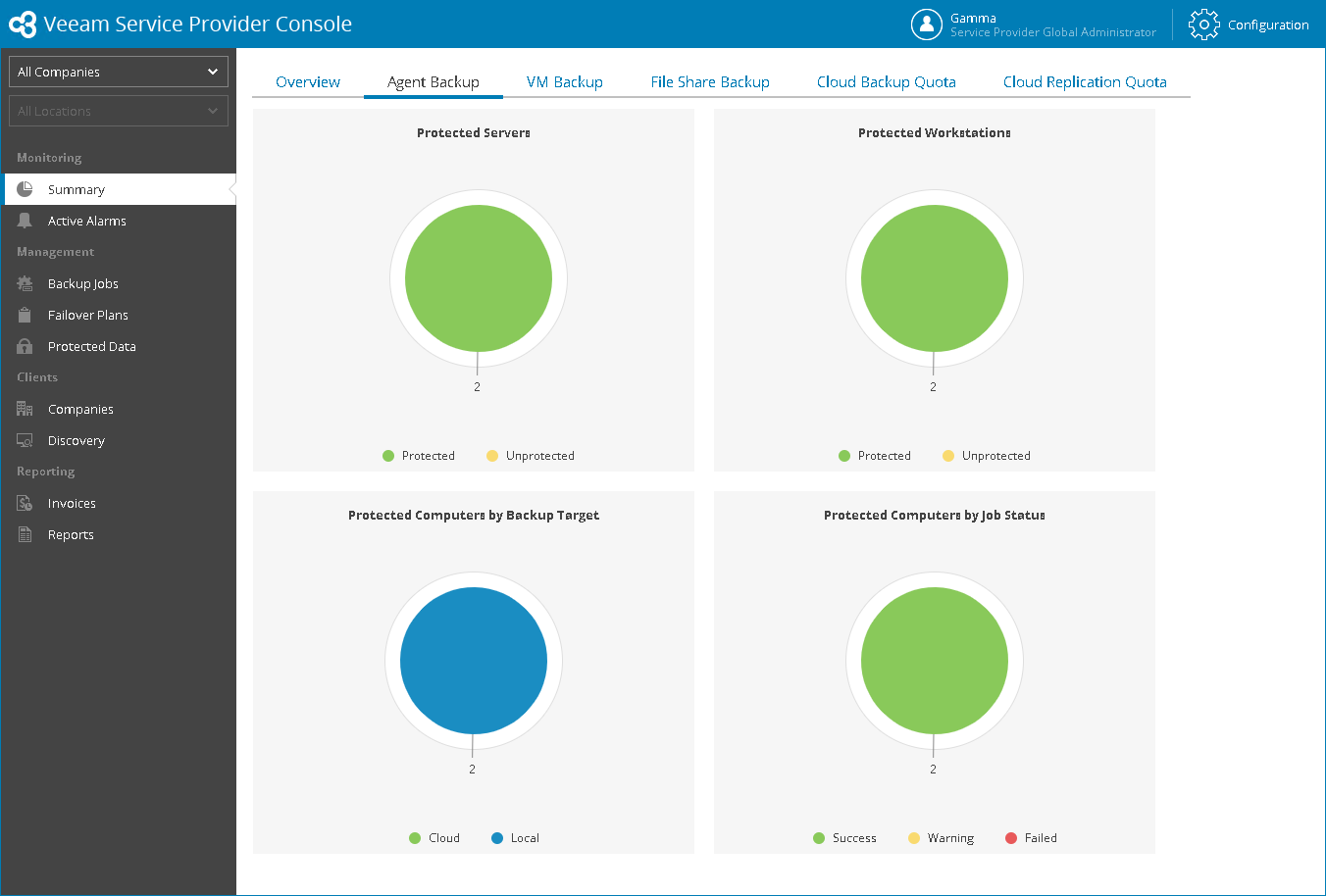
Task: Switch to the Overview tab
Action: point(308,82)
